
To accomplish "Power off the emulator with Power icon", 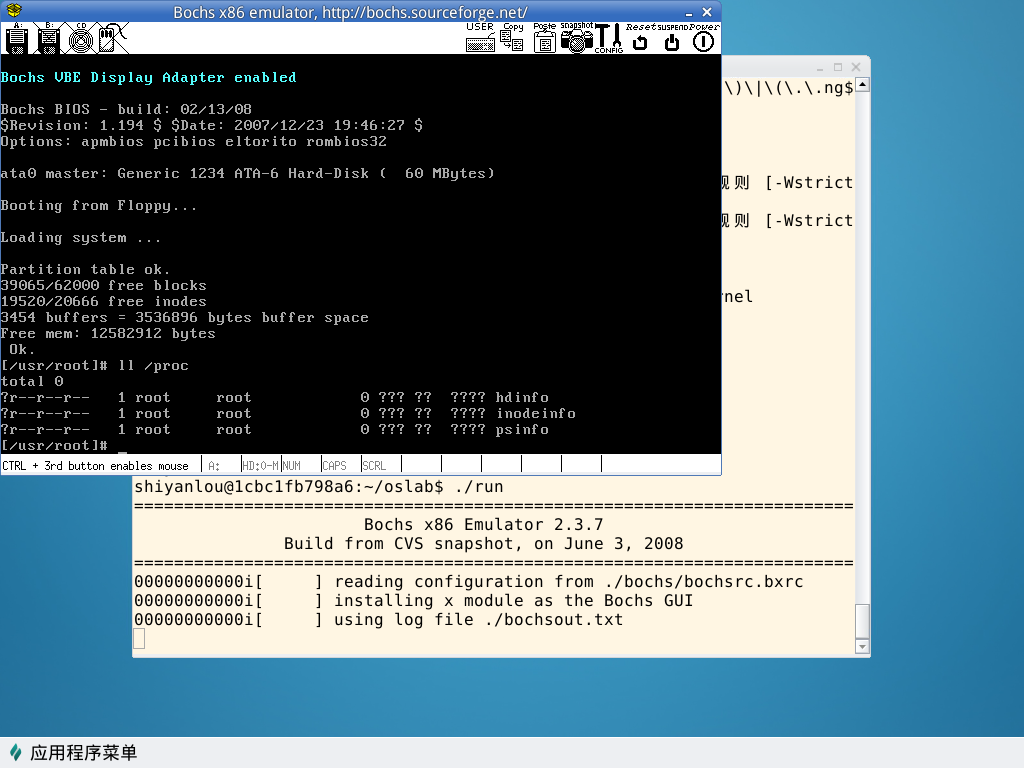I will tap(704, 38).
